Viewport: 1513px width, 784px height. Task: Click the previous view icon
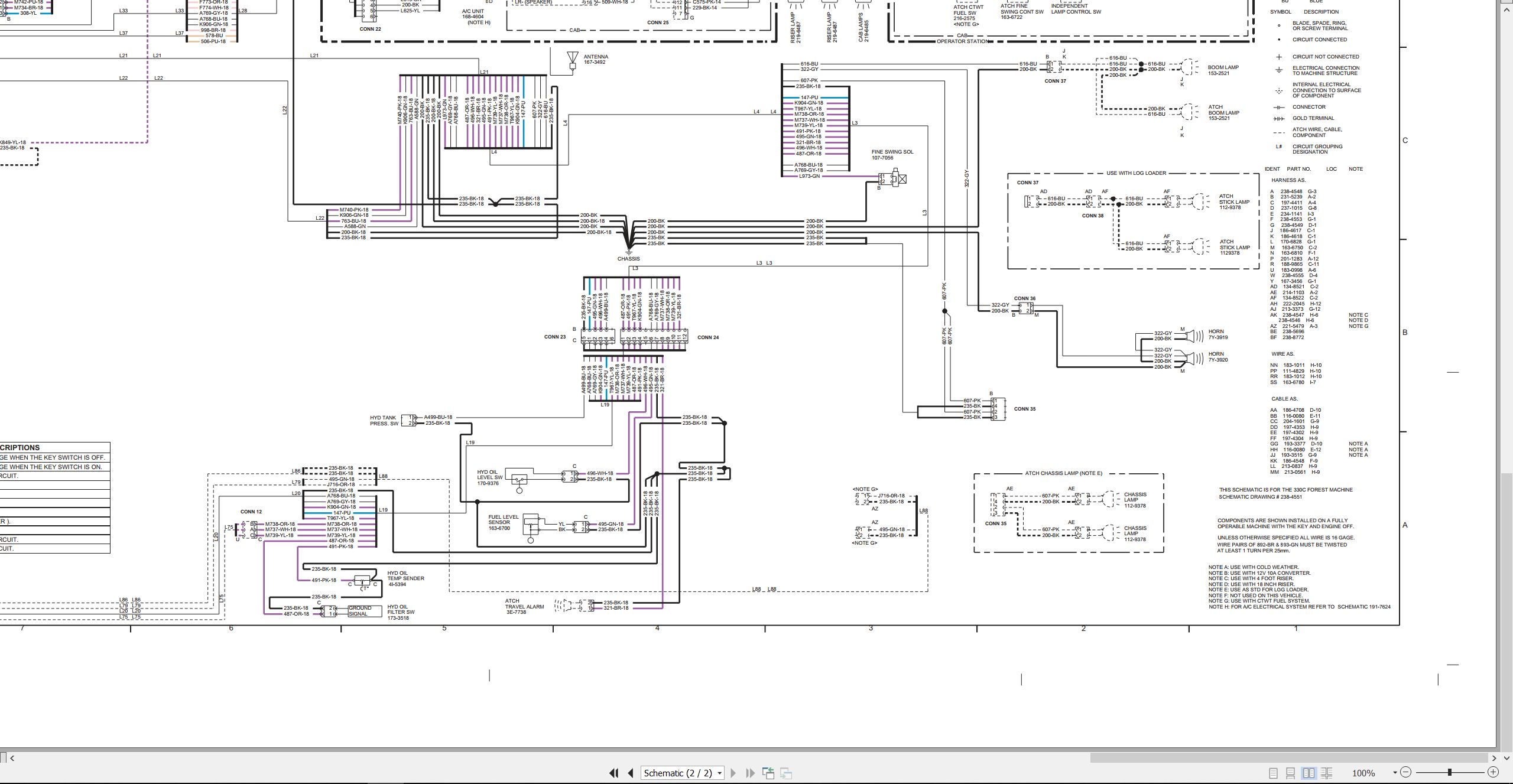tap(768, 773)
